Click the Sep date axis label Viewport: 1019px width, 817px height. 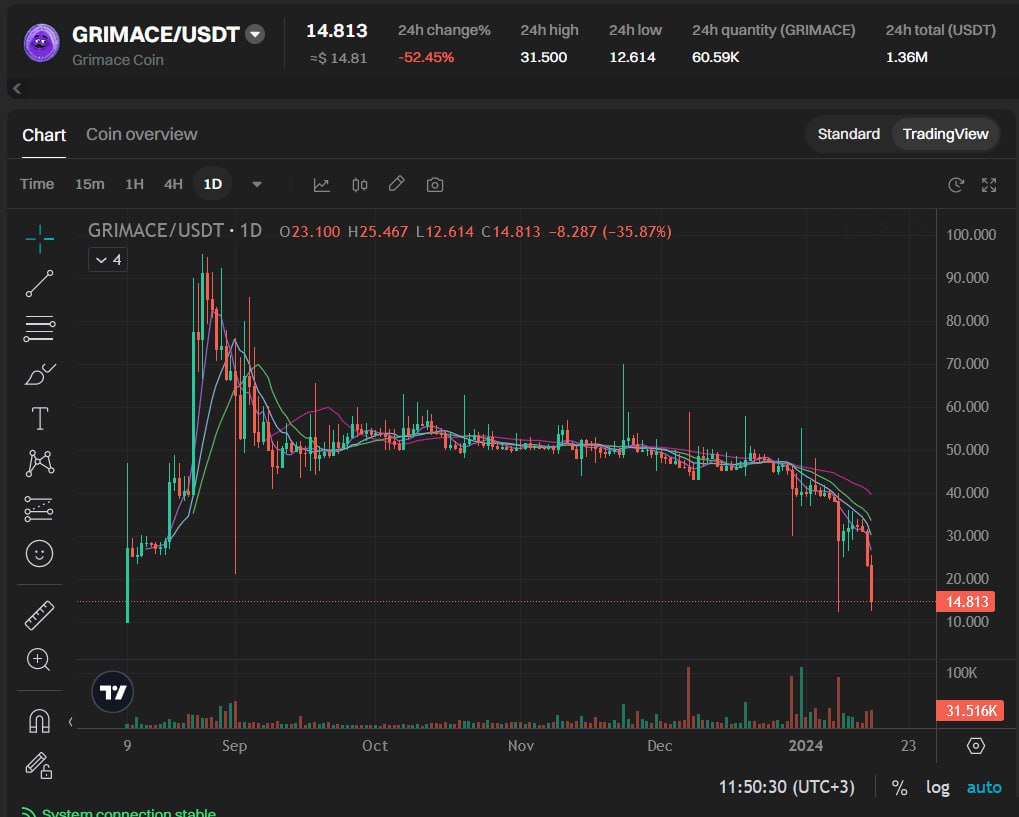pyautogui.click(x=235, y=746)
